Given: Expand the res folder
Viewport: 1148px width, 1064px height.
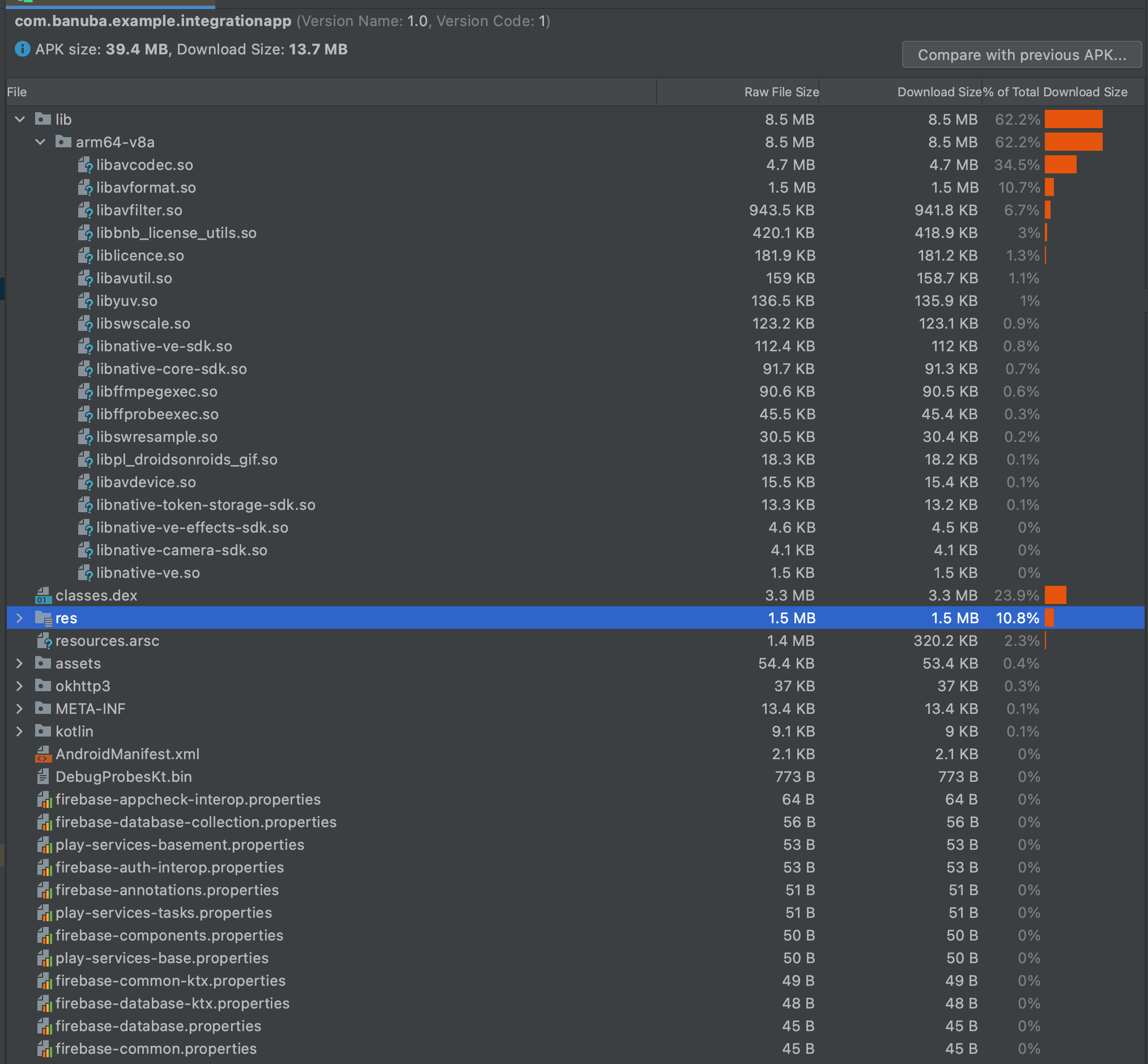Looking at the screenshot, I should pos(20,618).
